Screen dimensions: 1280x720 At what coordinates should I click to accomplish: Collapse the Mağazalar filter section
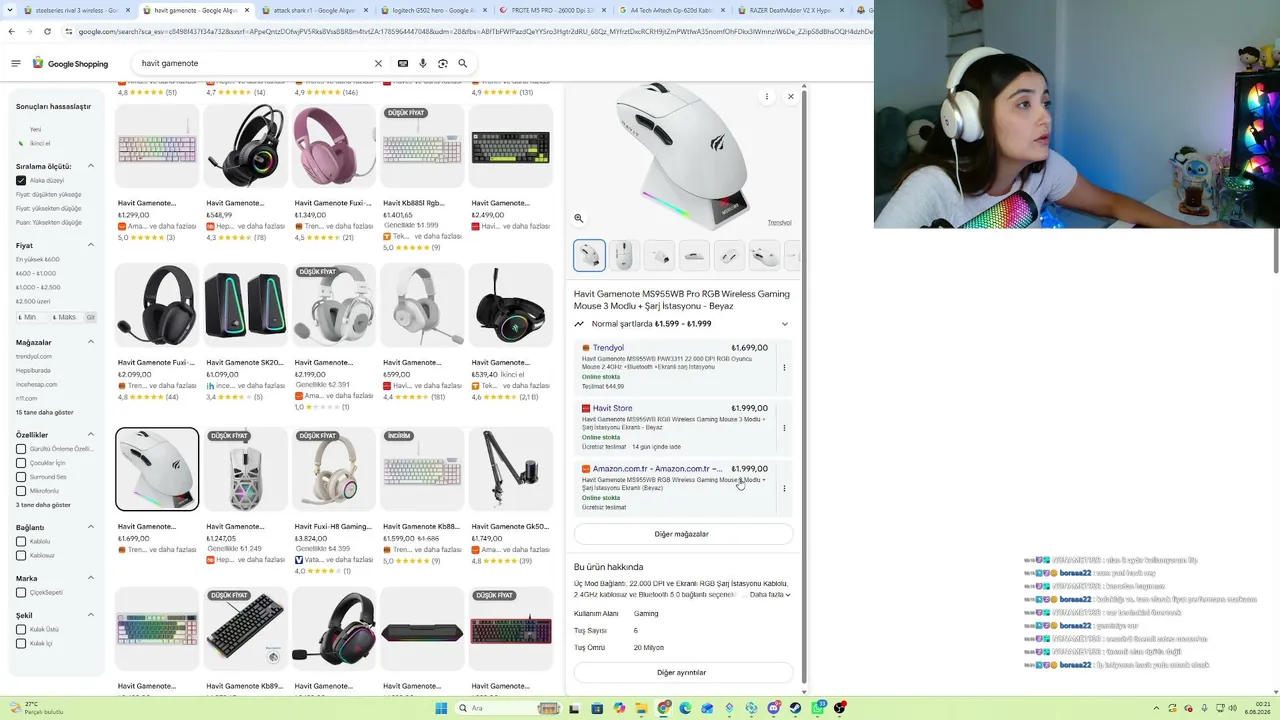pos(91,342)
